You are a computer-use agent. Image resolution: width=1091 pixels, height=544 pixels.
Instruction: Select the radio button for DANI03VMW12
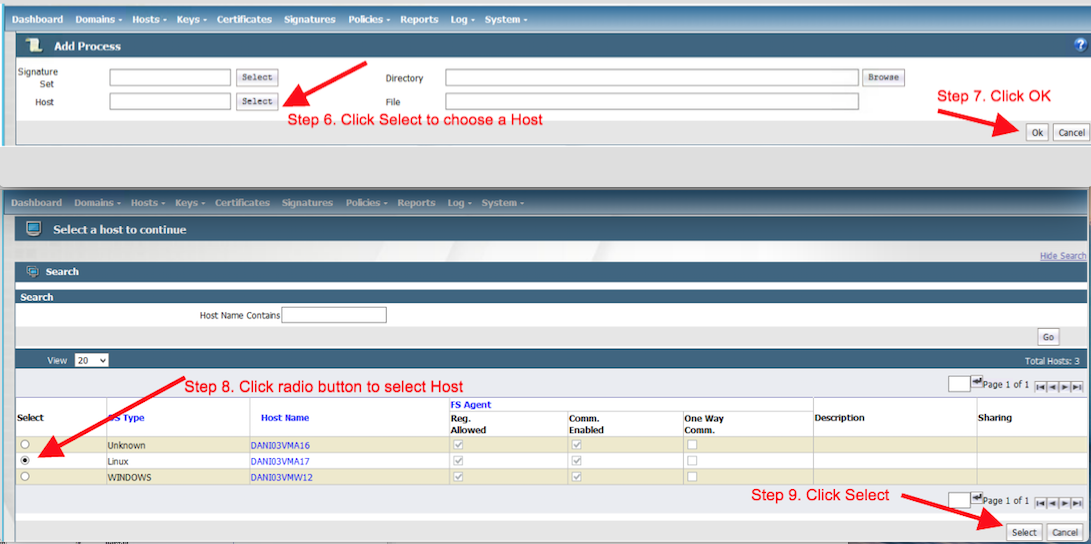[25, 477]
